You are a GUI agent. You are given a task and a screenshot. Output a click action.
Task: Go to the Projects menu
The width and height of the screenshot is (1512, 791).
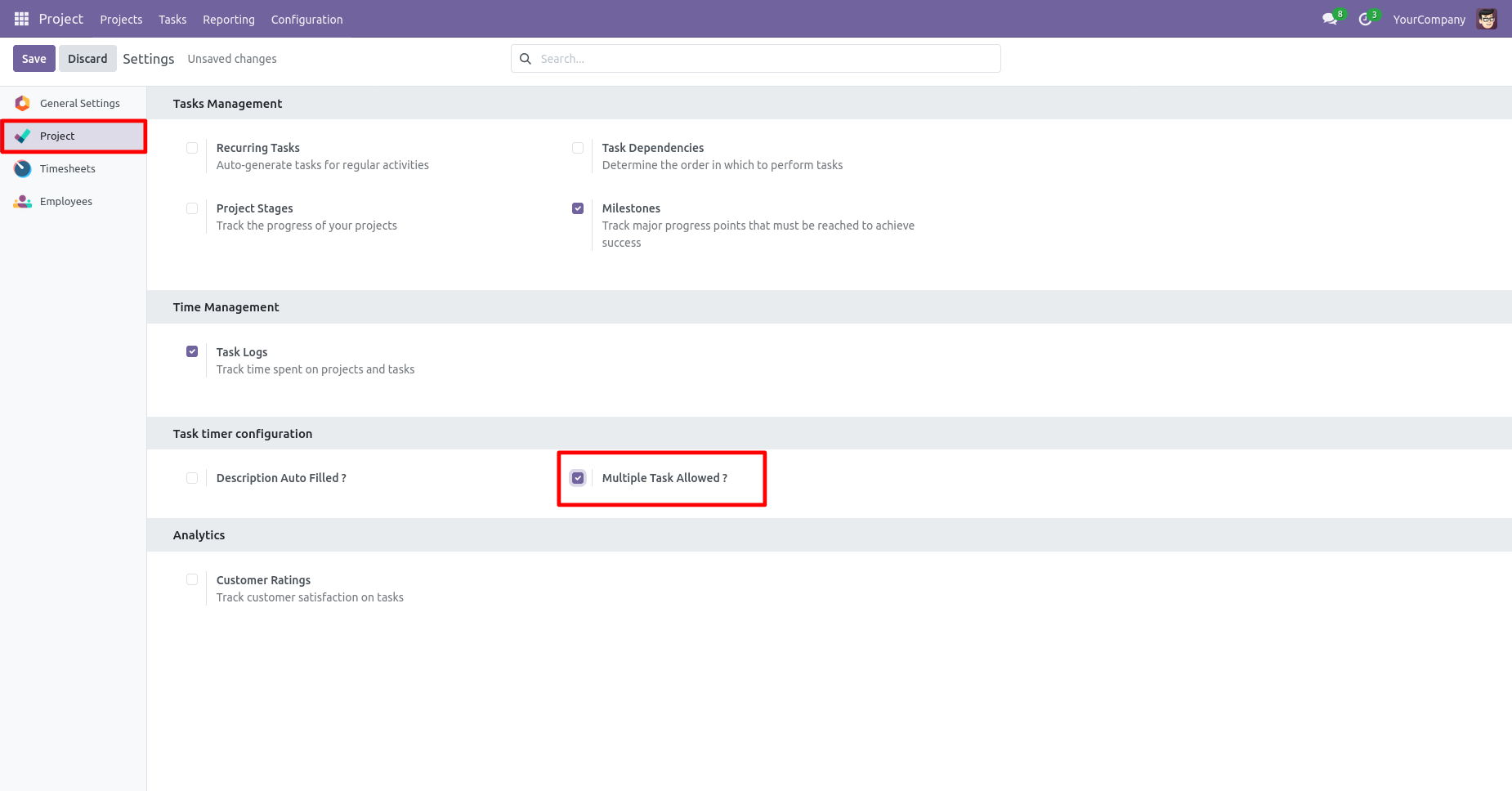tap(121, 20)
